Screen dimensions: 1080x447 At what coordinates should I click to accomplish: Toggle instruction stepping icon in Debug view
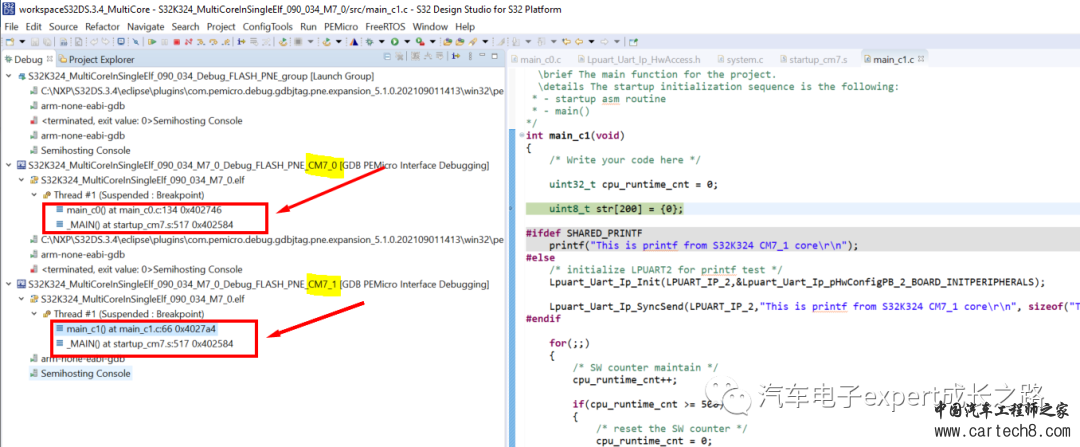(455, 56)
